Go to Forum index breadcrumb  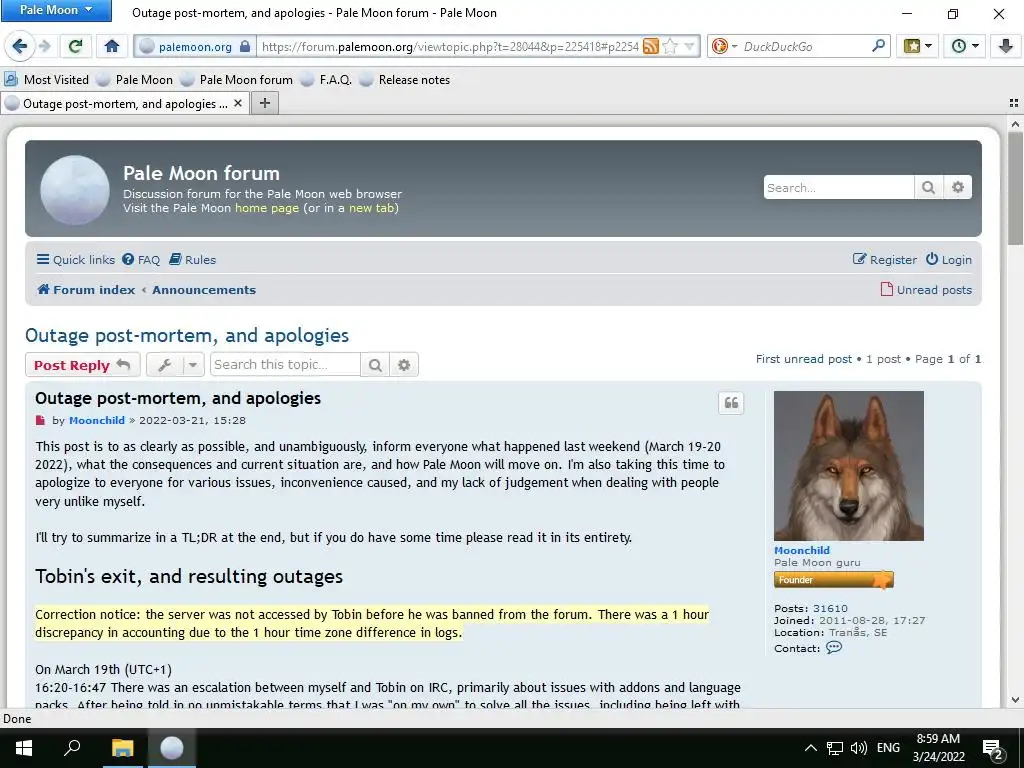click(86, 289)
